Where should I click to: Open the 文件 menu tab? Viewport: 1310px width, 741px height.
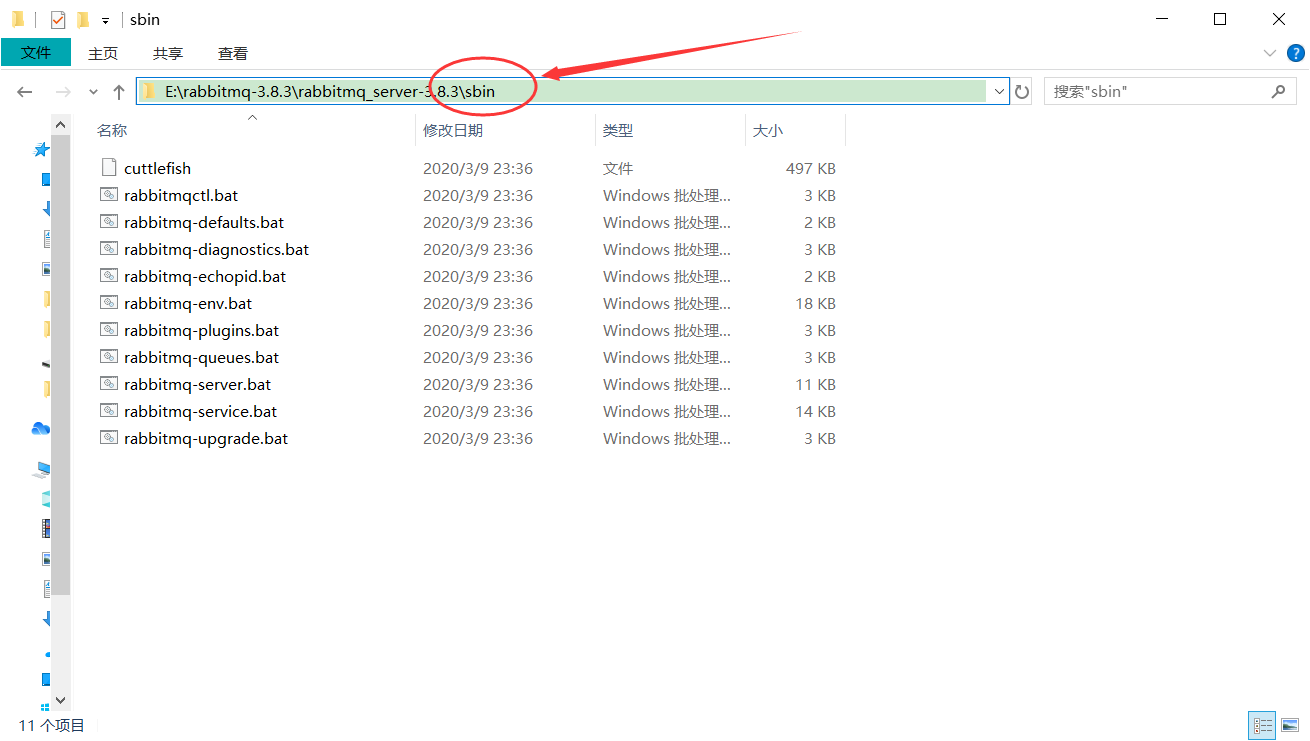36,53
